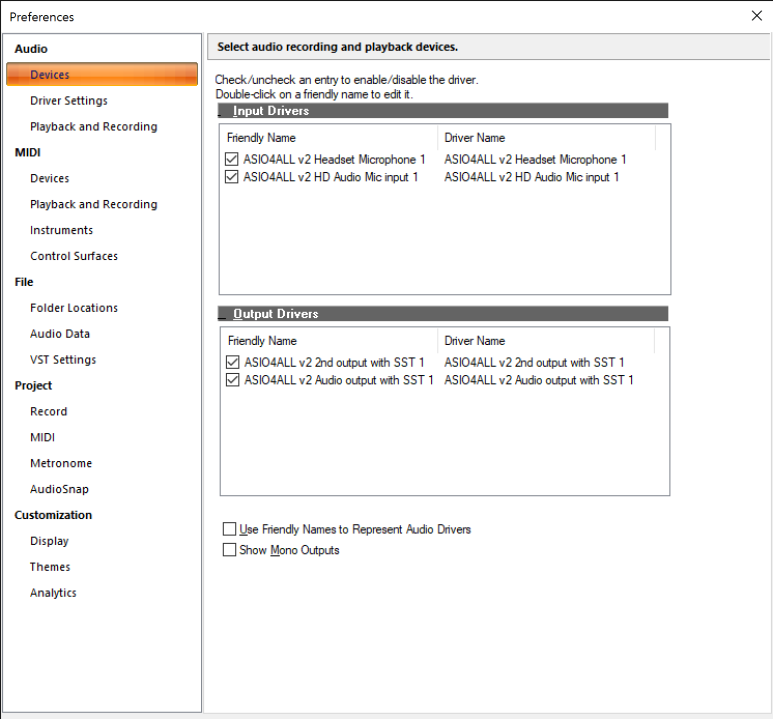Click friendly name ASIO4ALL v2 HD Audio Mic input 1

point(331,177)
